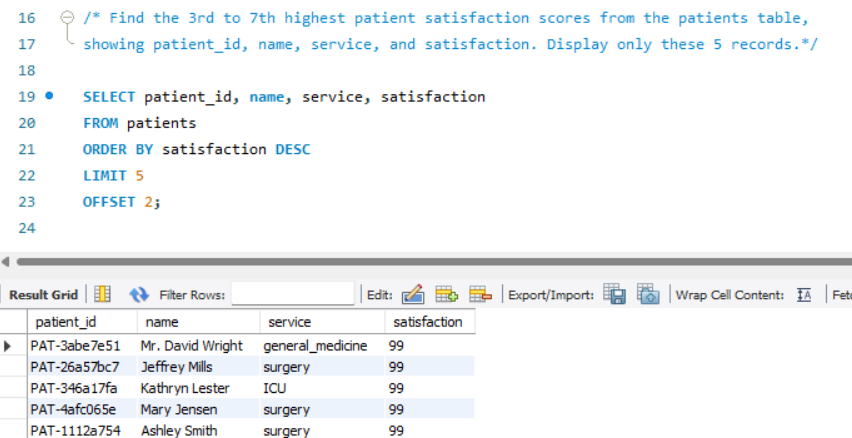
Task: Select cell PAT-3abe7e51
Action: pyautogui.click(x=83, y=346)
